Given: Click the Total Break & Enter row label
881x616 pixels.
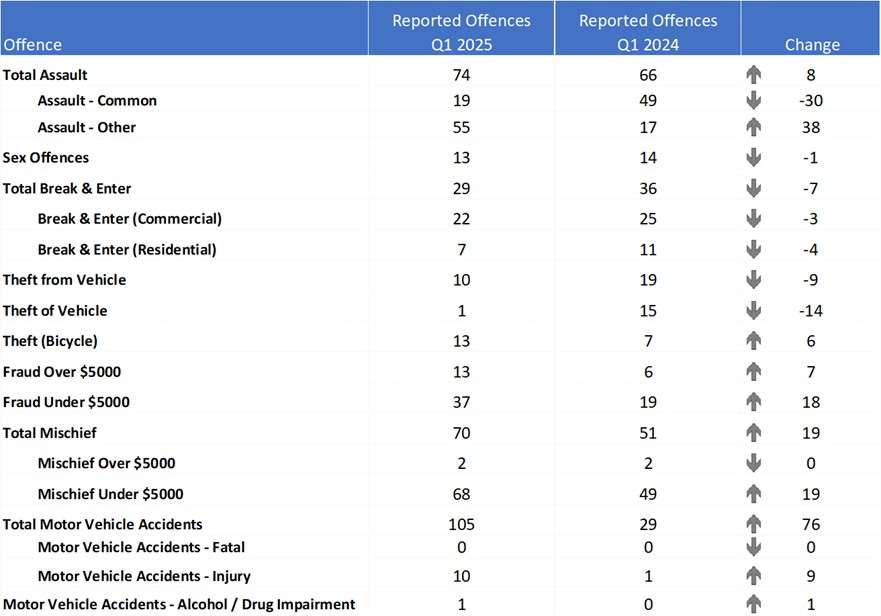Looking at the screenshot, I should (x=67, y=189).
